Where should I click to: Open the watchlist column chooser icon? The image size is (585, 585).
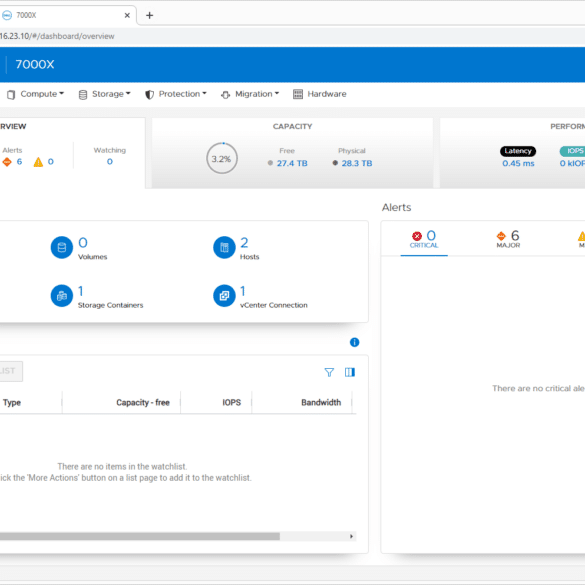[x=350, y=372]
